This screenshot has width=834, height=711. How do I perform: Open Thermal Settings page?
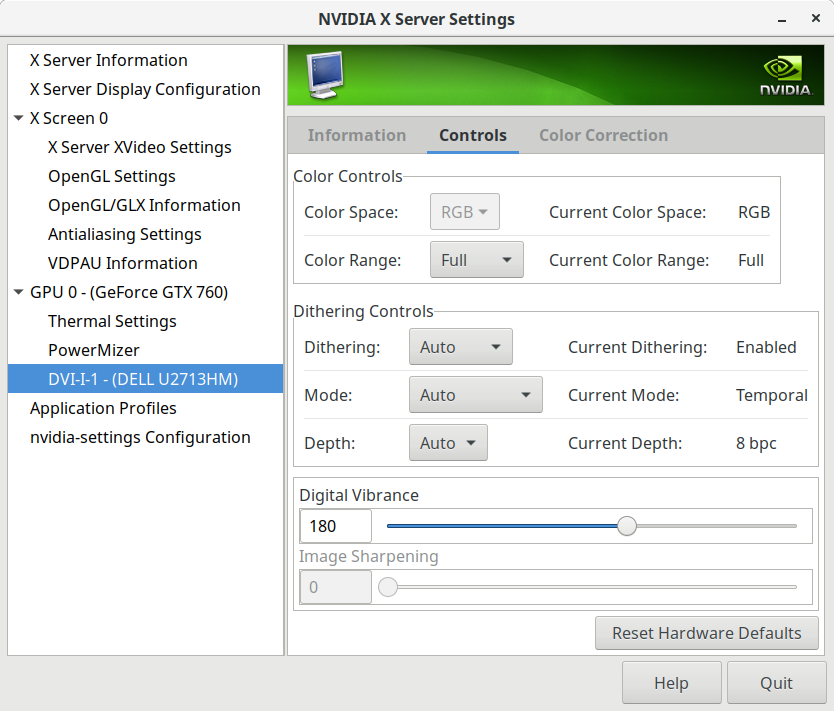[145, 321]
